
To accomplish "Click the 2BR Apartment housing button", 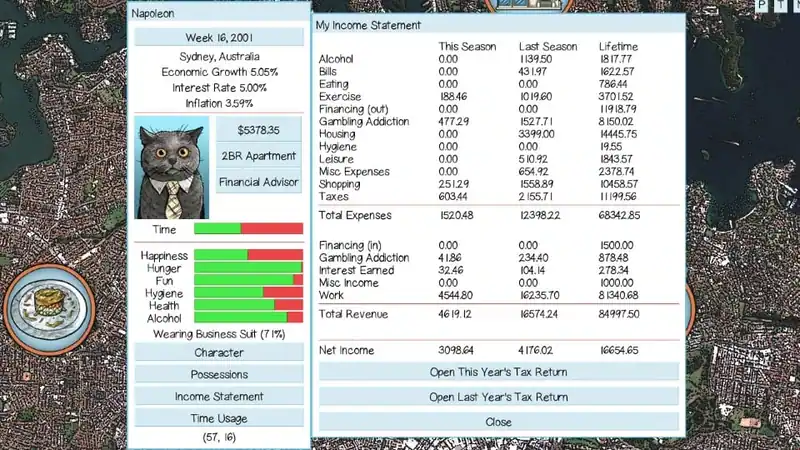I will click(x=258, y=156).
